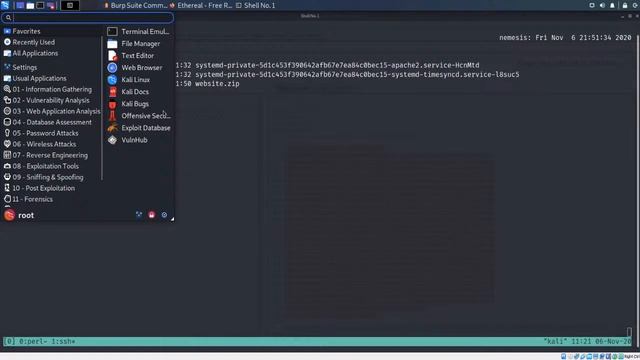Screen dimensions: 640x360
Task: Open Kali Docs entry
Action: pyautogui.click(x=139, y=92)
